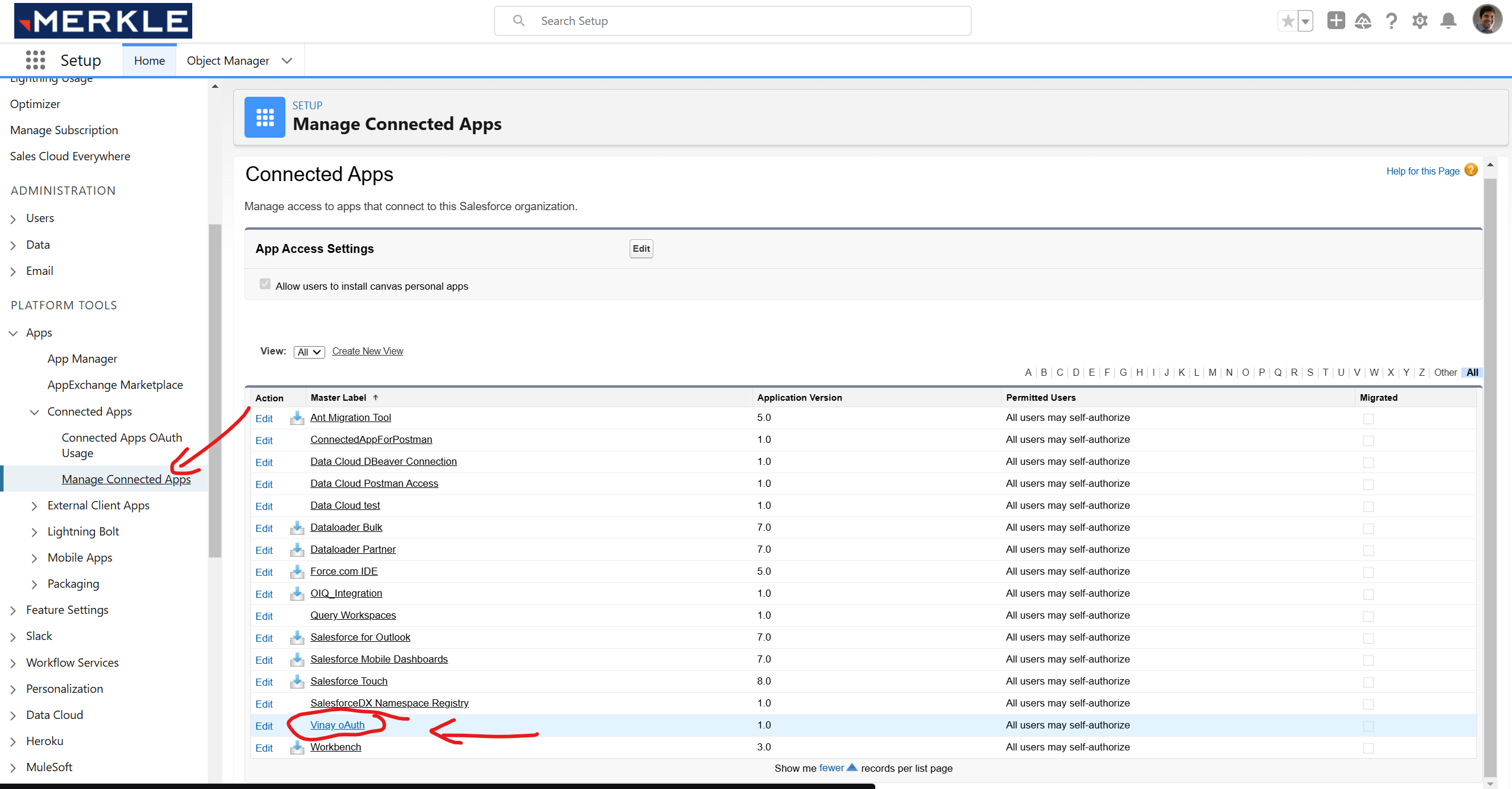Filter list by letter S
1512x789 pixels.
pos(1310,372)
